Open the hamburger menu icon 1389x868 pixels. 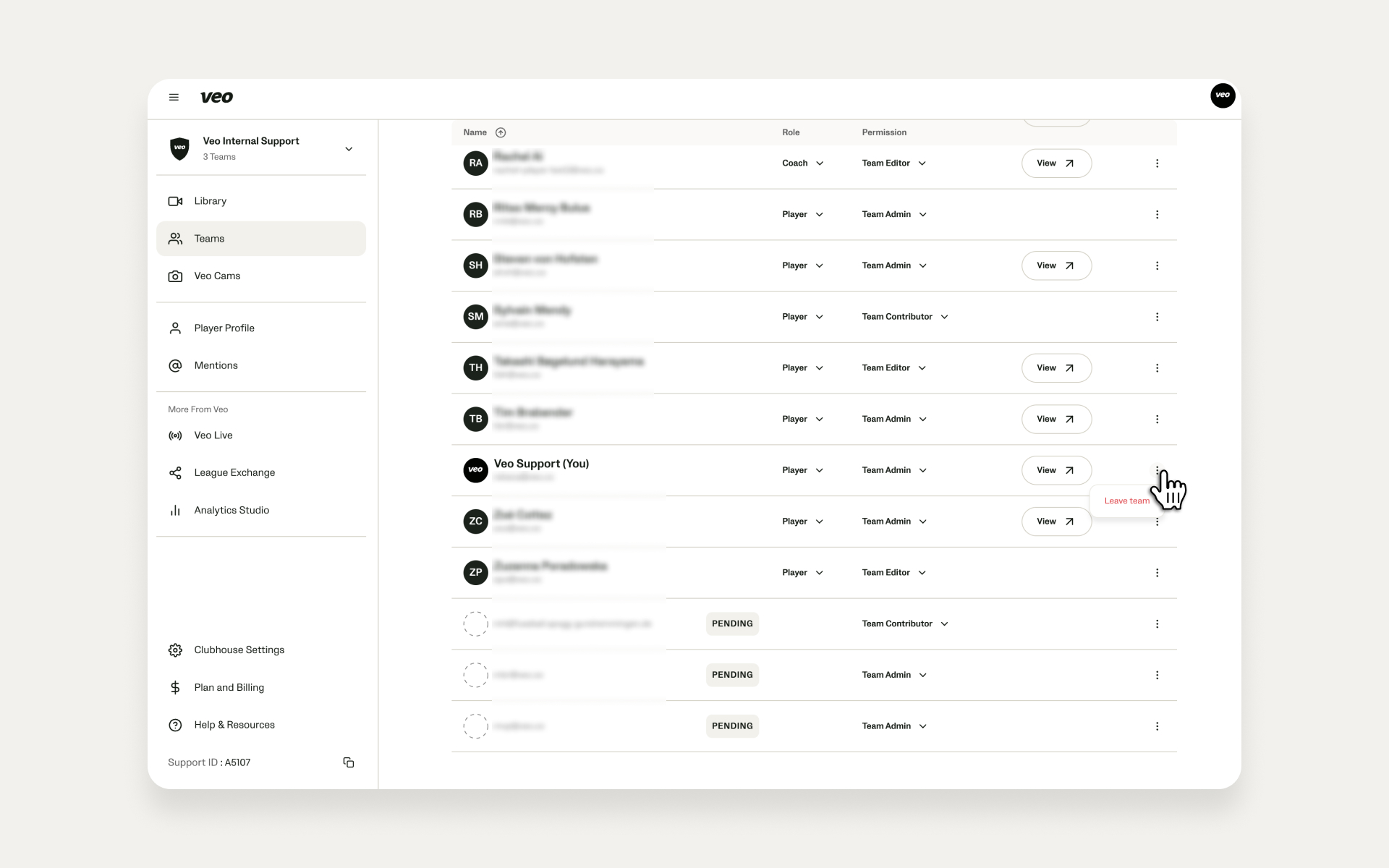coord(174,97)
